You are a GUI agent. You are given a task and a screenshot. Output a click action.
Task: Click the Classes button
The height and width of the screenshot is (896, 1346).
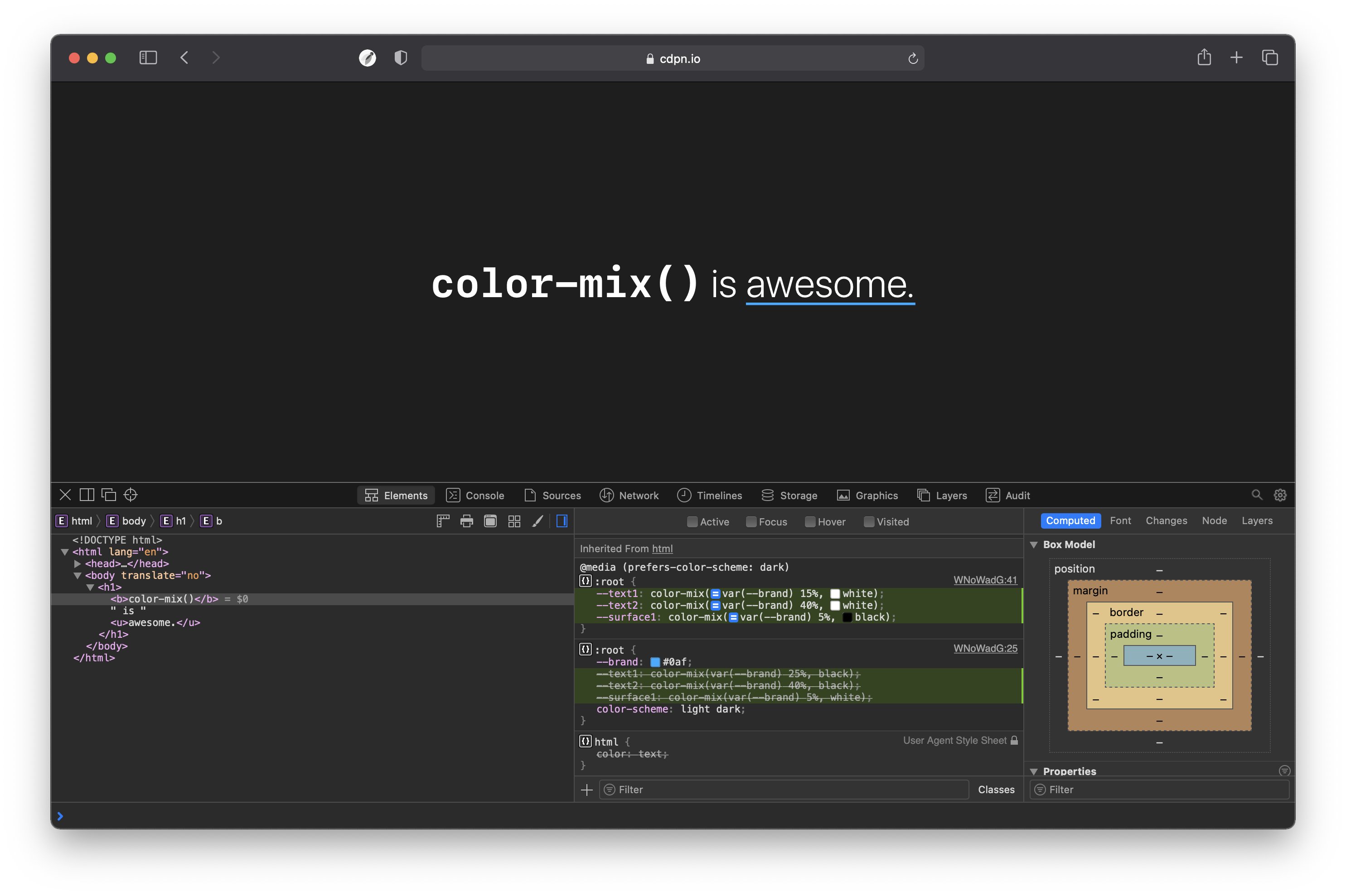point(996,790)
